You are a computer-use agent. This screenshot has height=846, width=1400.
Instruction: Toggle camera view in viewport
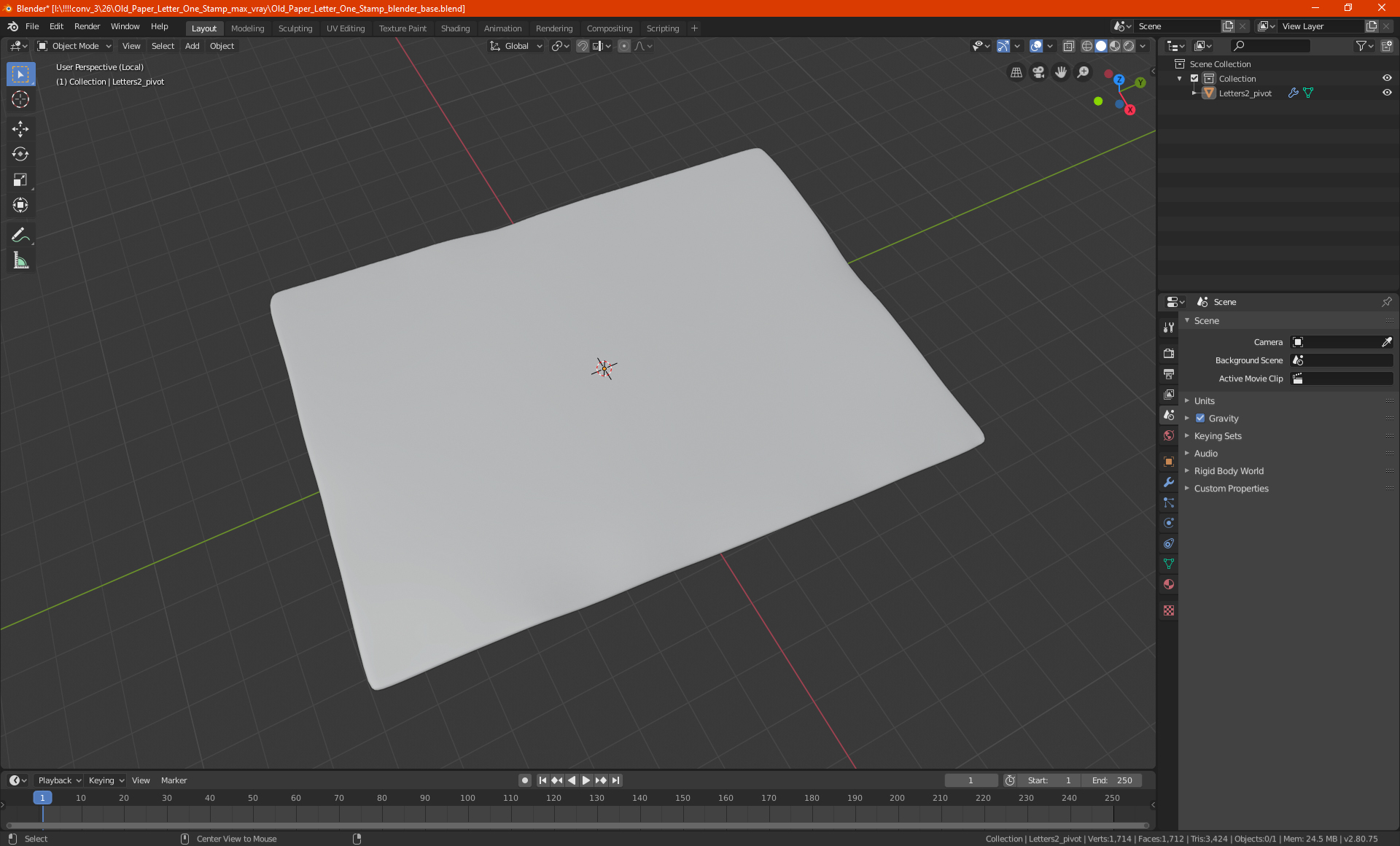click(x=1038, y=72)
